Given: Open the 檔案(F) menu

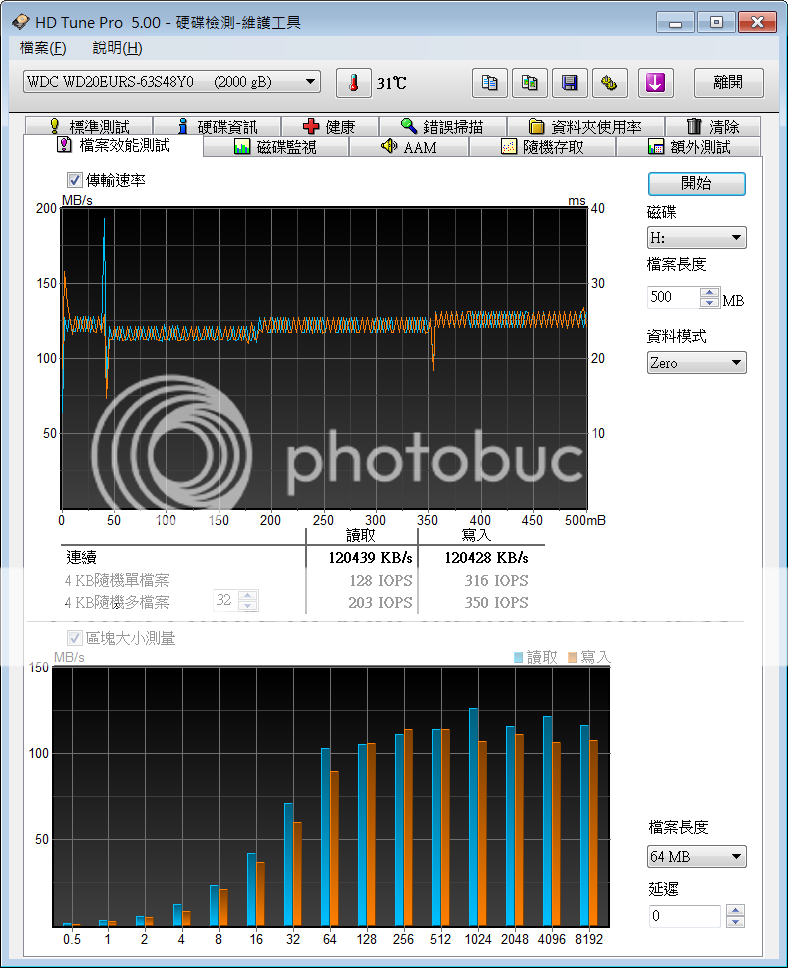Looking at the screenshot, I should click(x=43, y=48).
